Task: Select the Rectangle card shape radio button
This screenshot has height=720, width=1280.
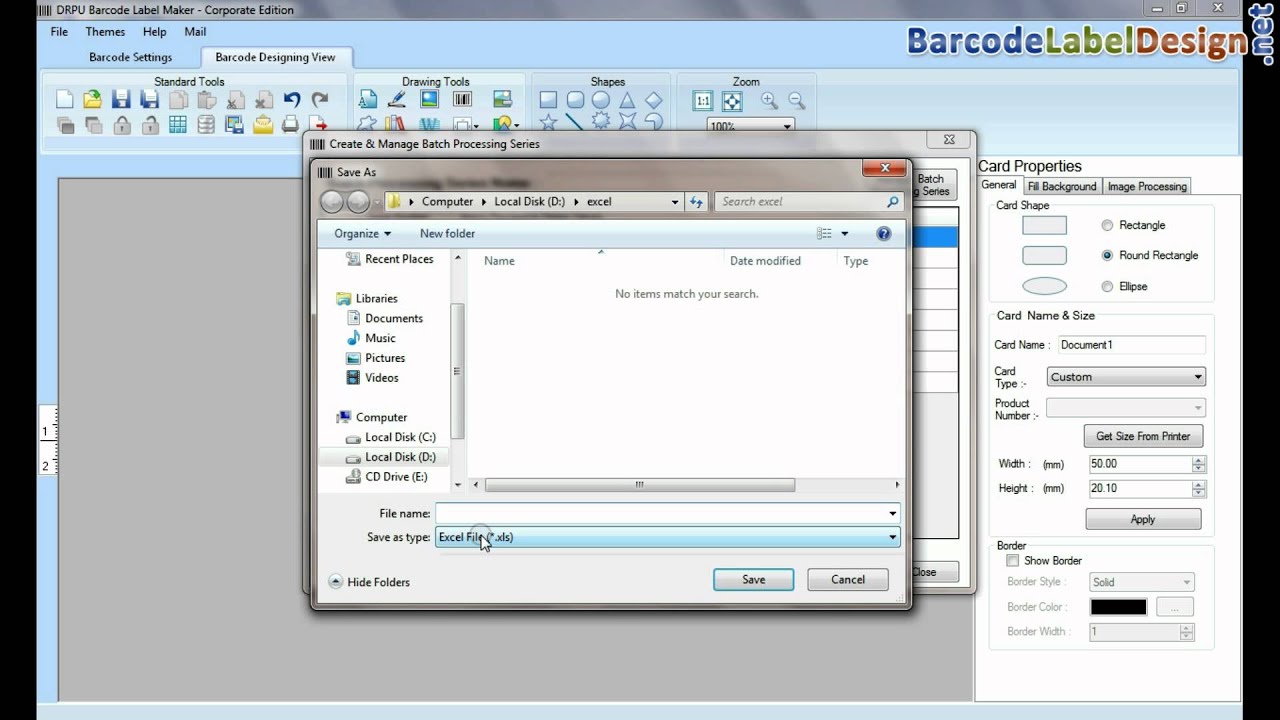Action: tap(1107, 225)
